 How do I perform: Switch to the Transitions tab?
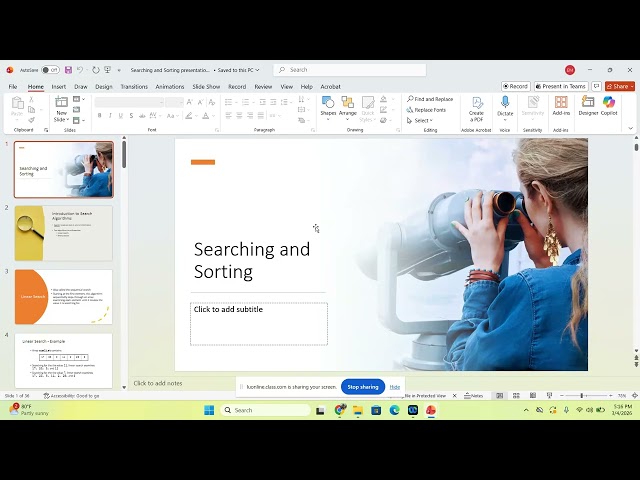click(x=134, y=87)
